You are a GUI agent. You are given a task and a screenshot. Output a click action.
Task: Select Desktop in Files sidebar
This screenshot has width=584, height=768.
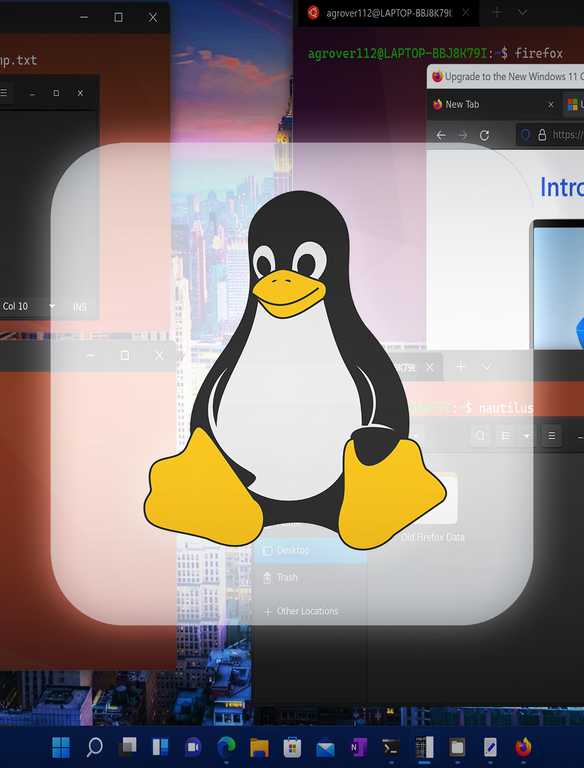coord(310,550)
